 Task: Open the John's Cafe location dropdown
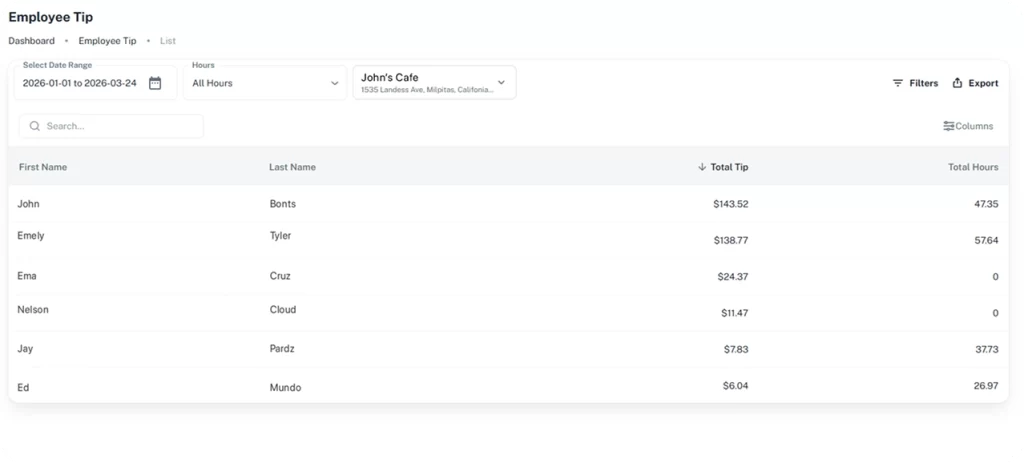point(501,82)
